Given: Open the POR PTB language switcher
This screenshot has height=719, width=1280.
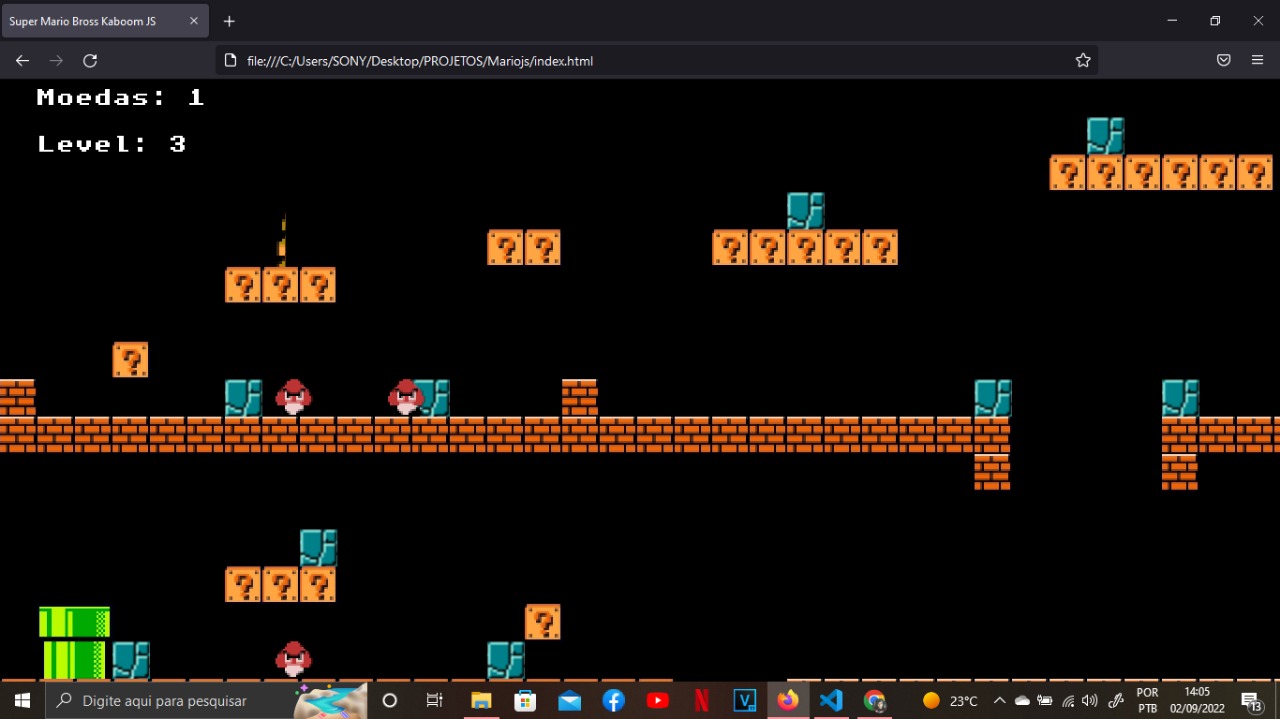Looking at the screenshot, I should (1147, 701).
